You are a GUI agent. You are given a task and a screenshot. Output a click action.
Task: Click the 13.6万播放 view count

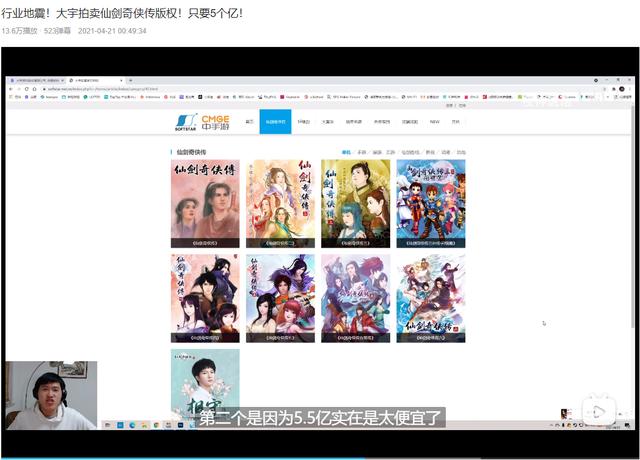20,31
